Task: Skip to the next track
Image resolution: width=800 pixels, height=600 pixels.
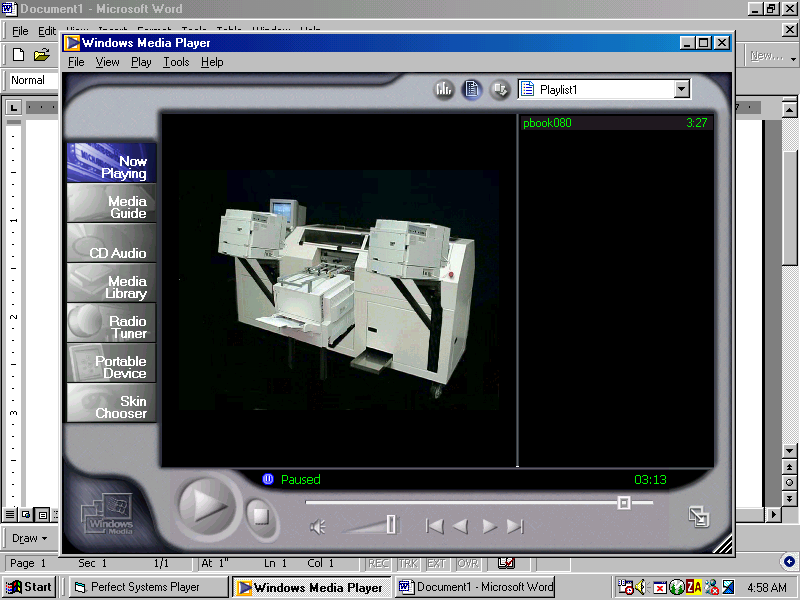Action: click(515, 526)
